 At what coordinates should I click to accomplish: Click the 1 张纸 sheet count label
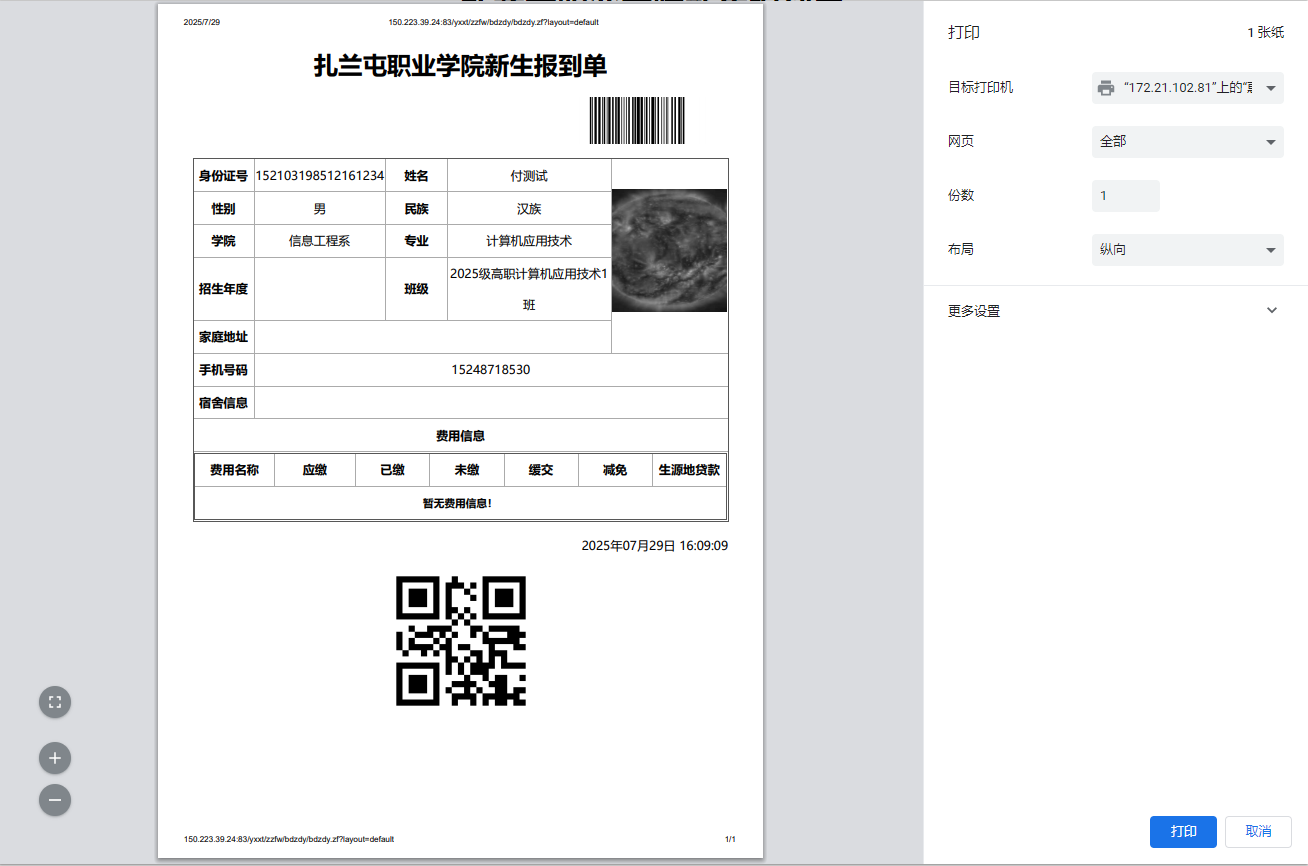1265,33
